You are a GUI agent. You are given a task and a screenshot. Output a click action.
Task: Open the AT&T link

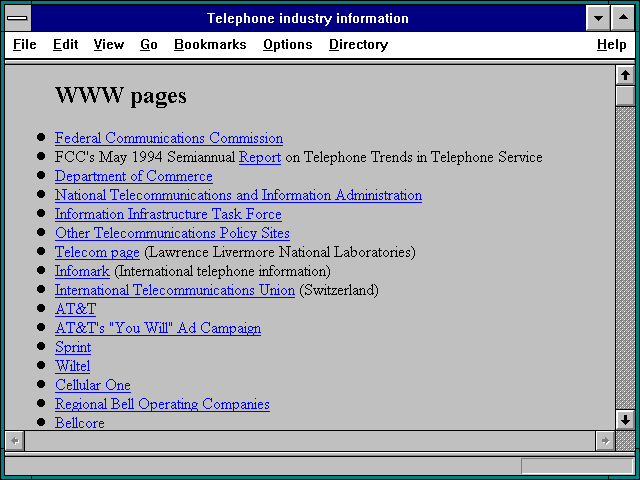76,309
